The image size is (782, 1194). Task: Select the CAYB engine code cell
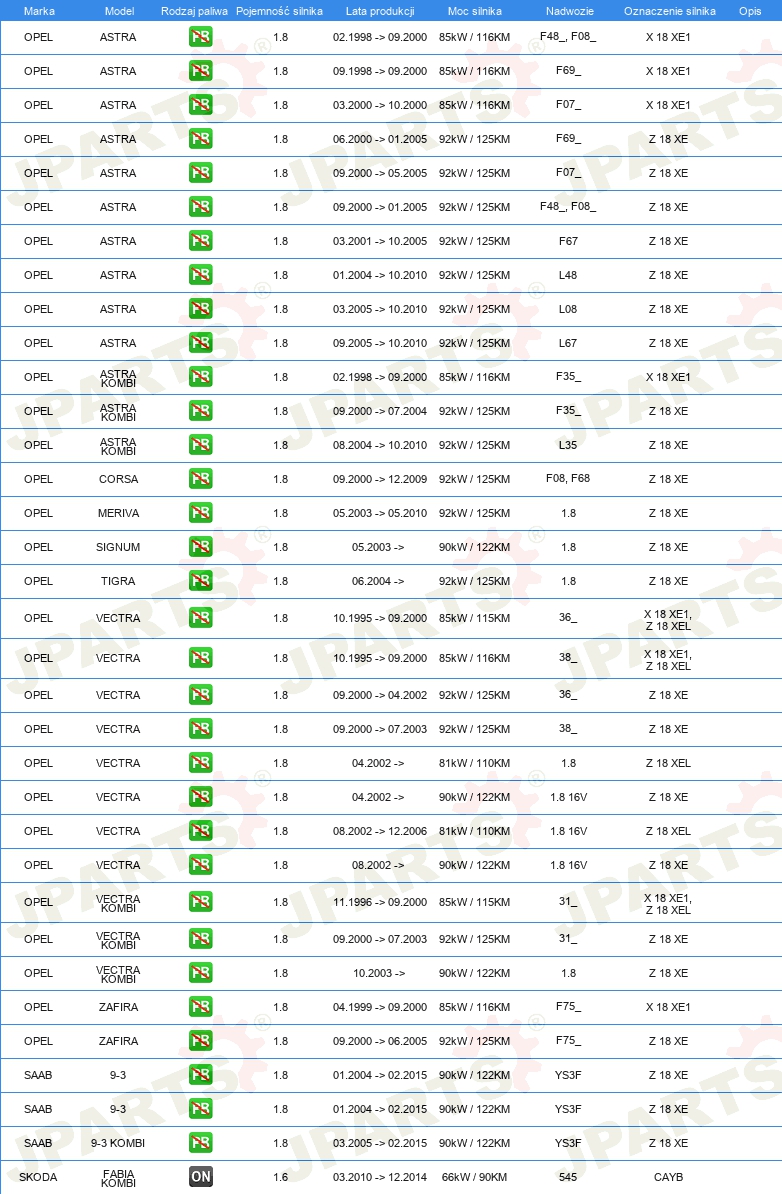coord(669,1177)
